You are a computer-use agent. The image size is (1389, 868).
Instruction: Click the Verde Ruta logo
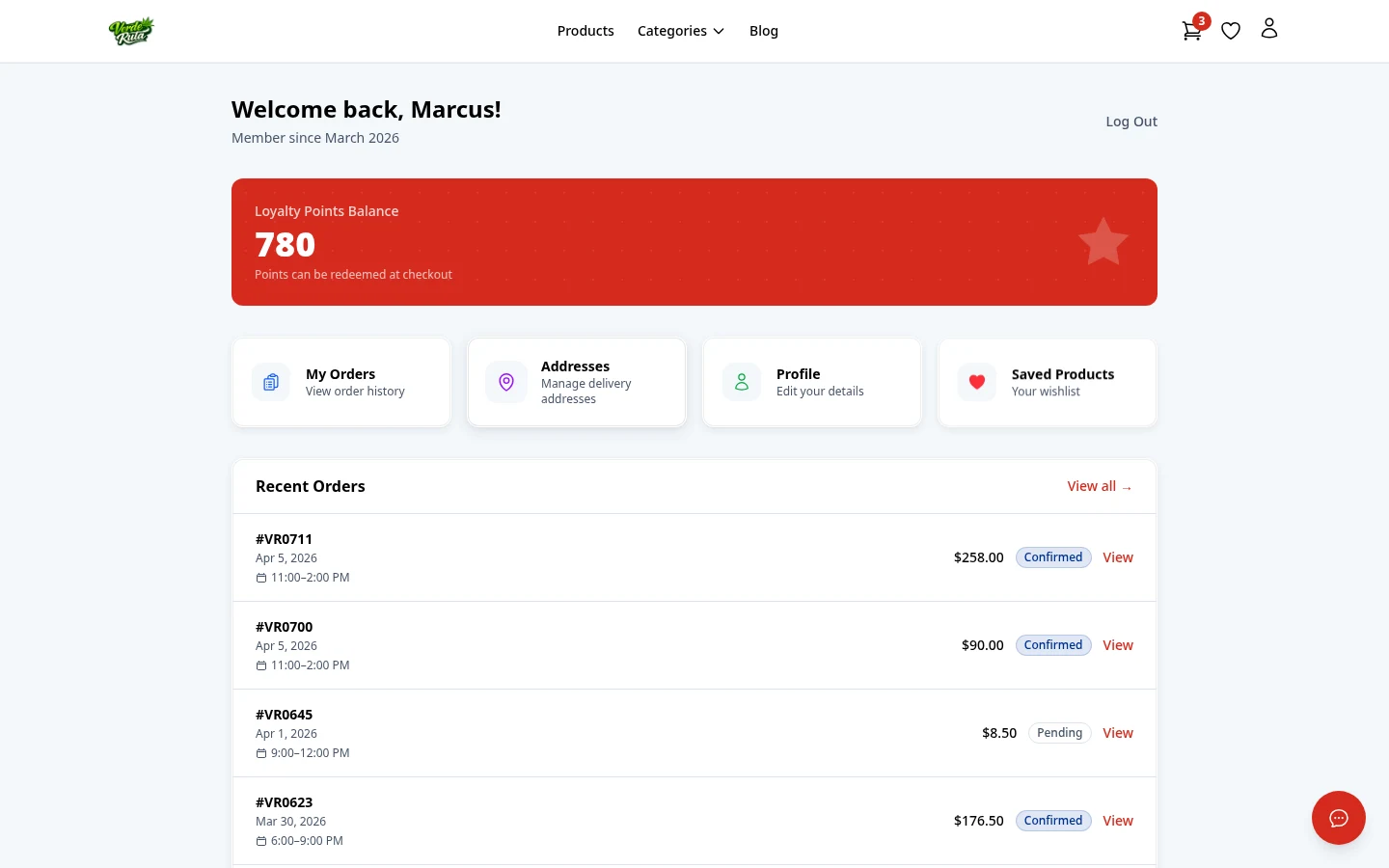tap(131, 30)
